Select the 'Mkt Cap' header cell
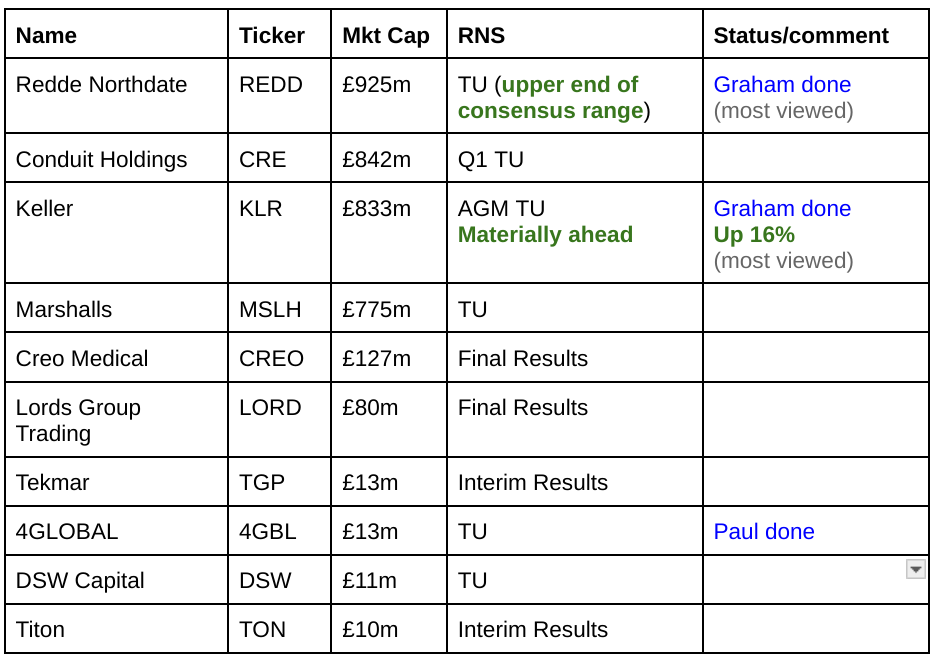Screen dimensions: 932x659 tap(389, 34)
